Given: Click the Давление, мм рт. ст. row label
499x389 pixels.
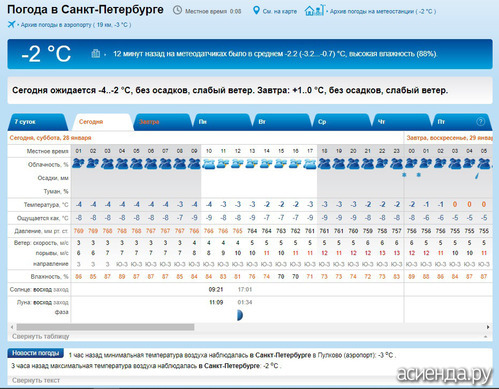Looking at the screenshot, I should 41,231.
